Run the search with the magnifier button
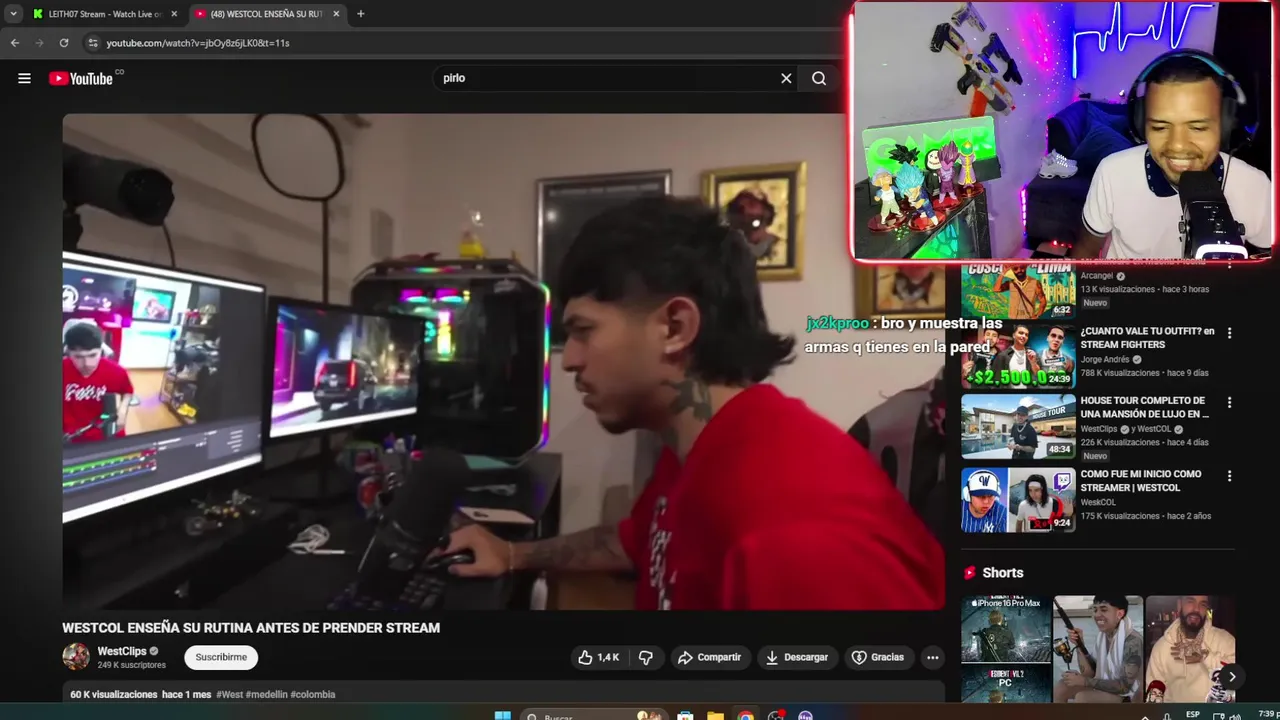 pos(819,78)
